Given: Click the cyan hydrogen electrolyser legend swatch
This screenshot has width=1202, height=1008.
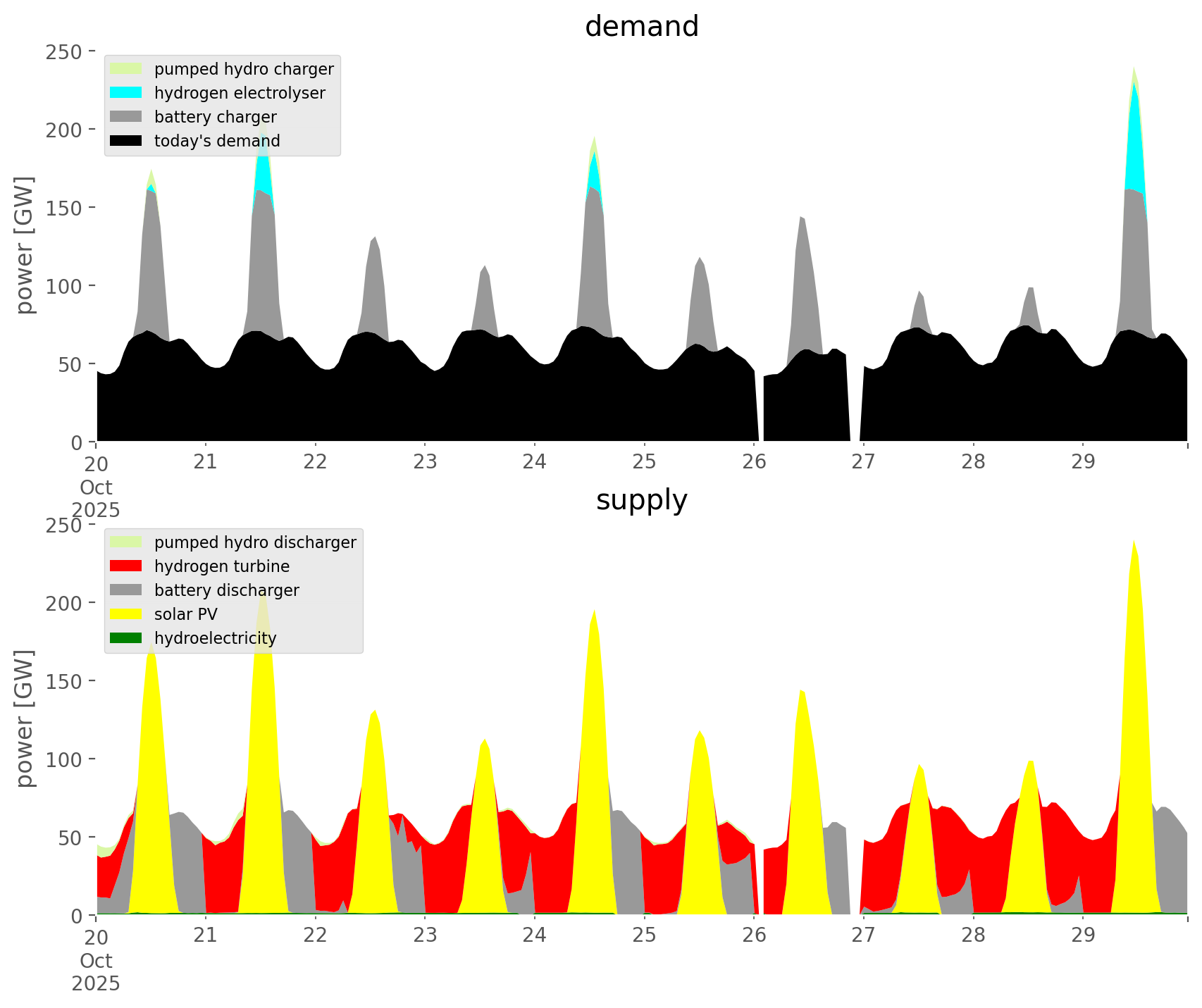Looking at the screenshot, I should click(126, 93).
